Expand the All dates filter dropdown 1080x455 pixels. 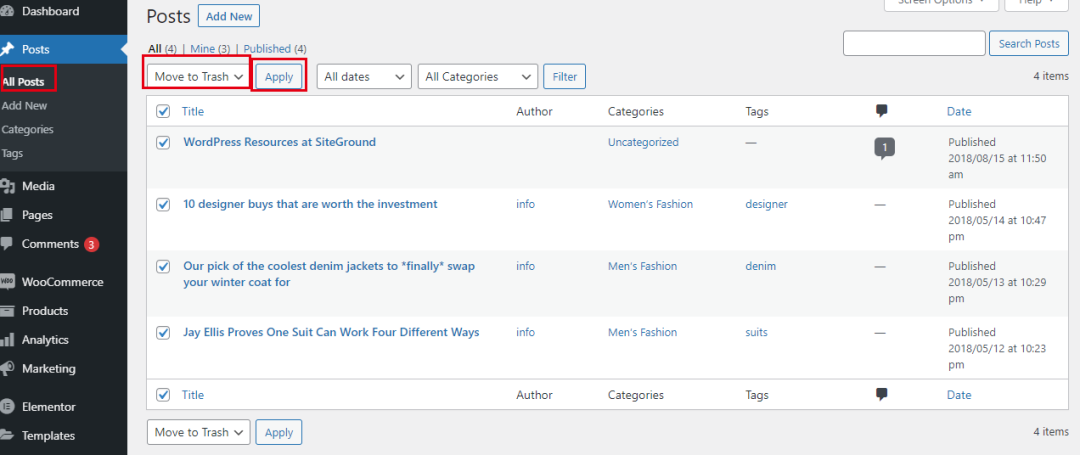point(364,76)
